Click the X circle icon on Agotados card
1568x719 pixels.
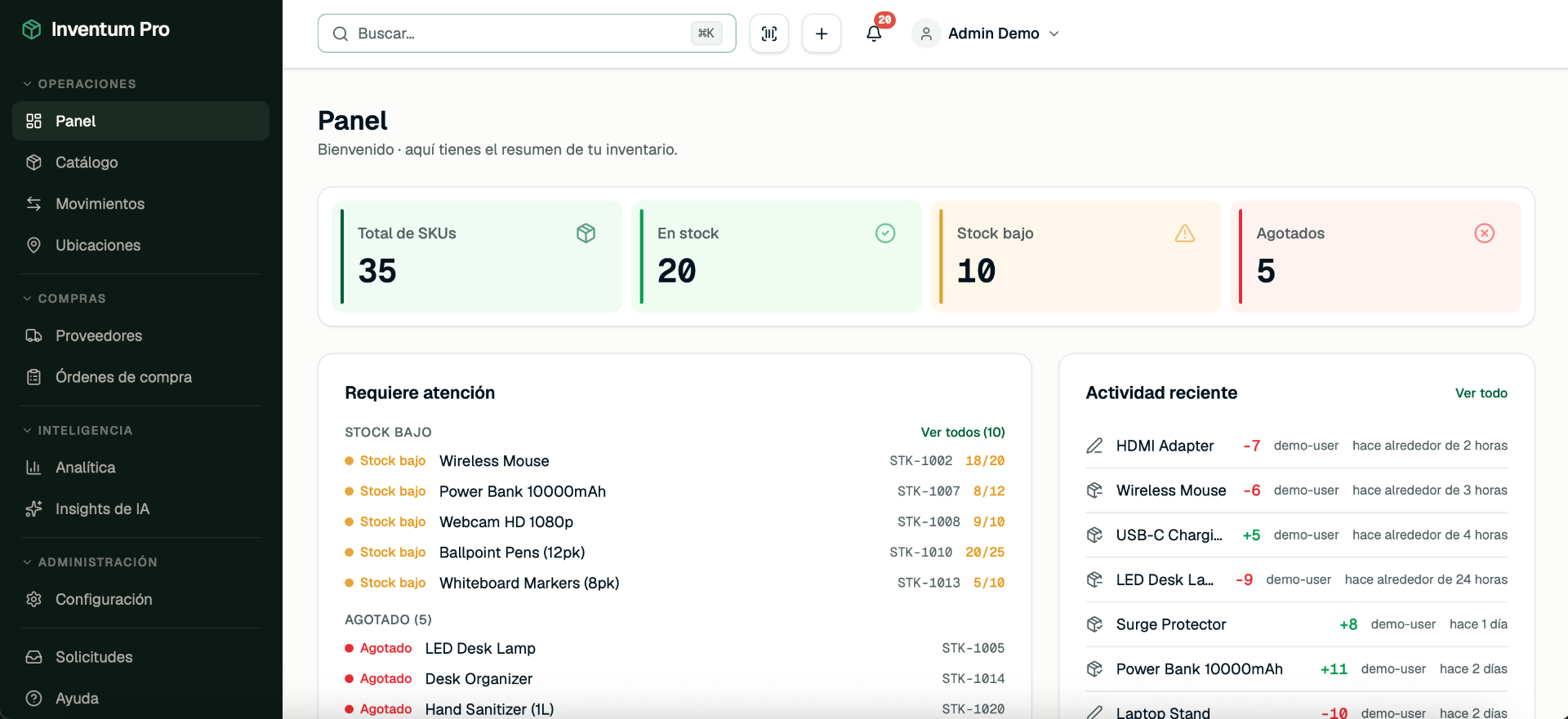click(x=1485, y=233)
